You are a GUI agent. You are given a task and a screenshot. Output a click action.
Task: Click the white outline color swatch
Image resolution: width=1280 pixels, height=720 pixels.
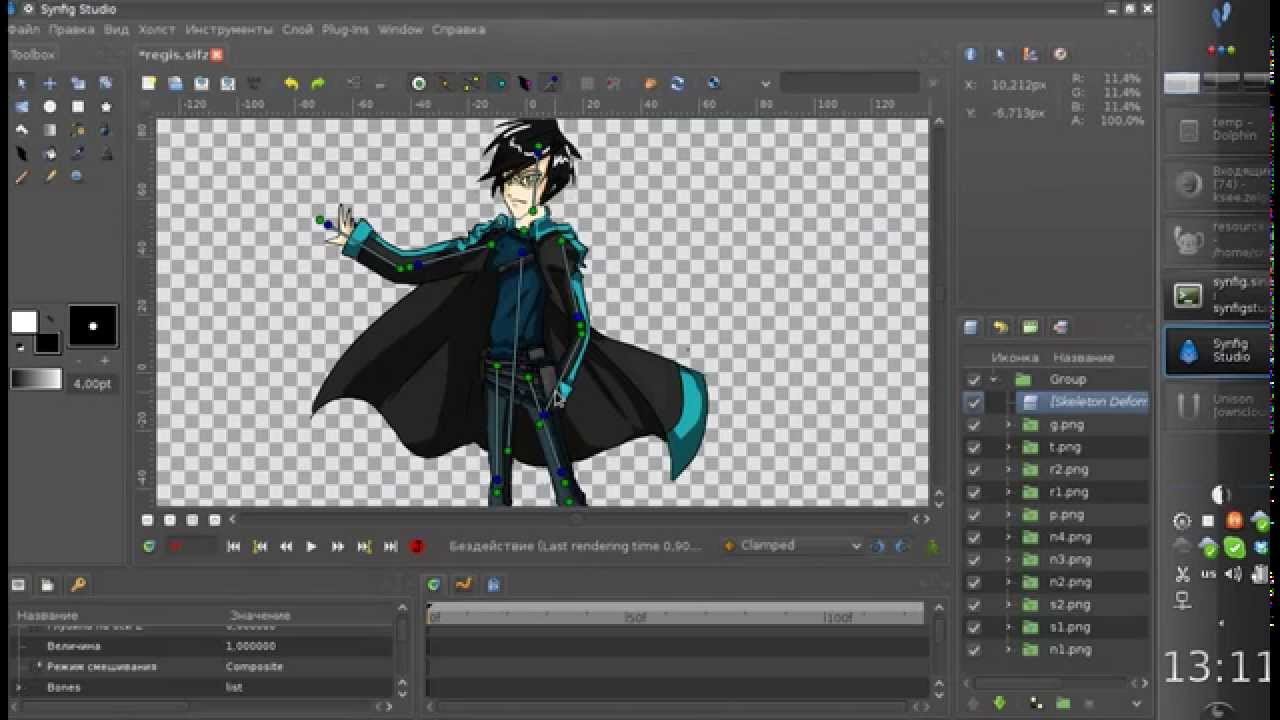pos(24,322)
